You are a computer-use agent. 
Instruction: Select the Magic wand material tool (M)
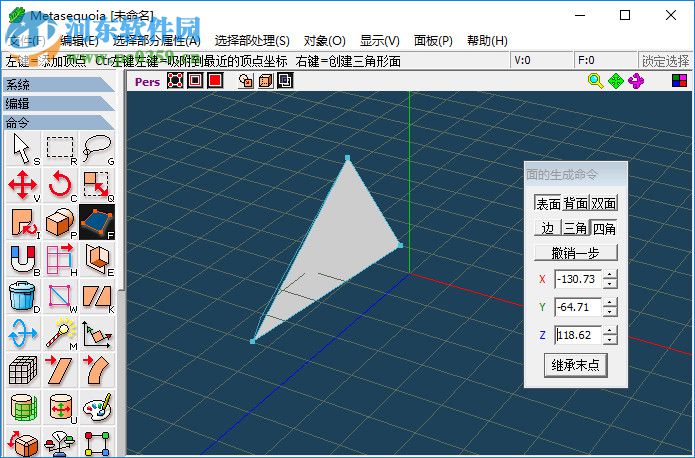(60, 333)
